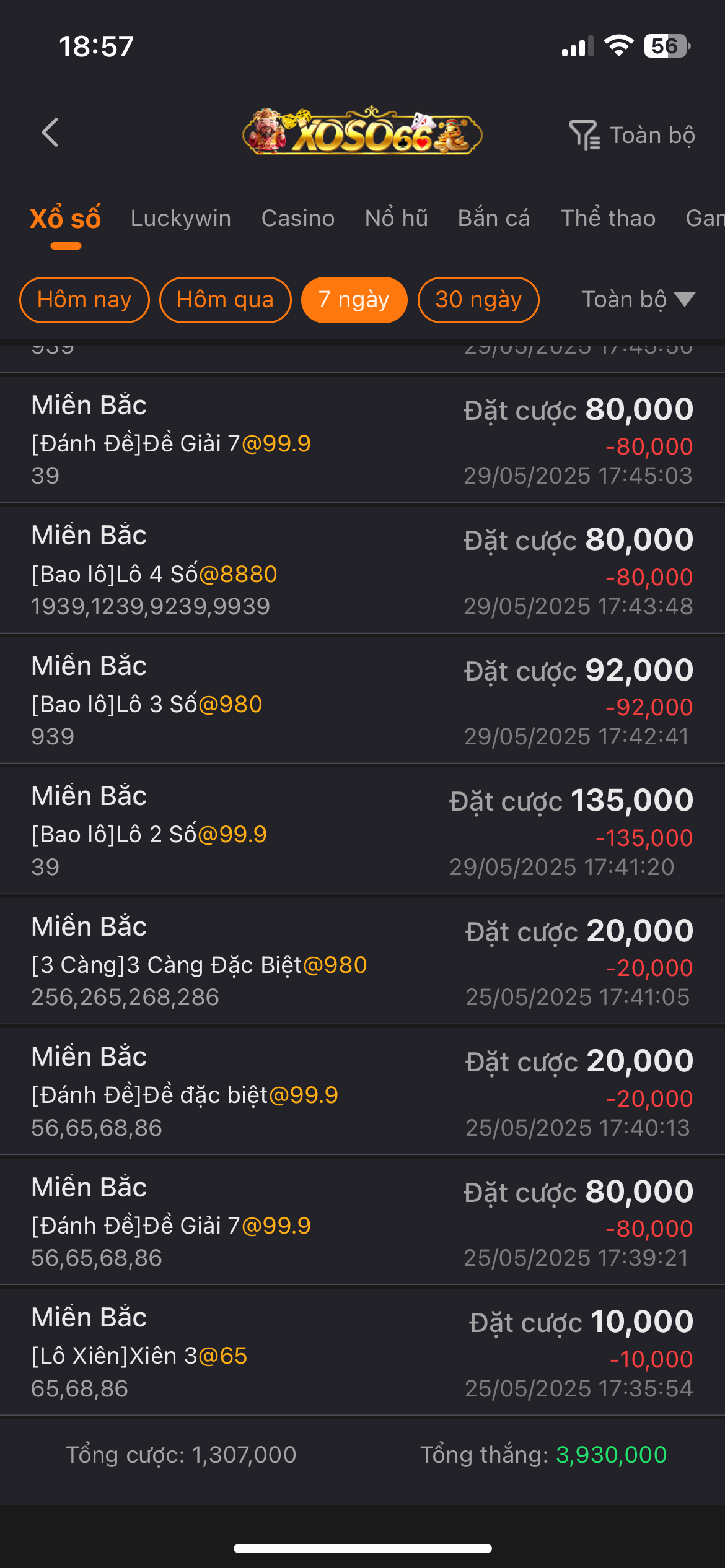Tap the Xổ số tab
Screen dimensions: 725x1568
click(x=66, y=218)
